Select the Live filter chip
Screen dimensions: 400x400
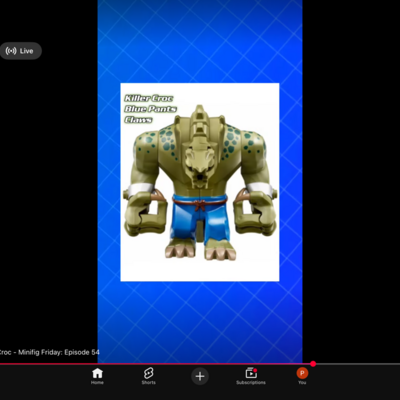coord(20,51)
